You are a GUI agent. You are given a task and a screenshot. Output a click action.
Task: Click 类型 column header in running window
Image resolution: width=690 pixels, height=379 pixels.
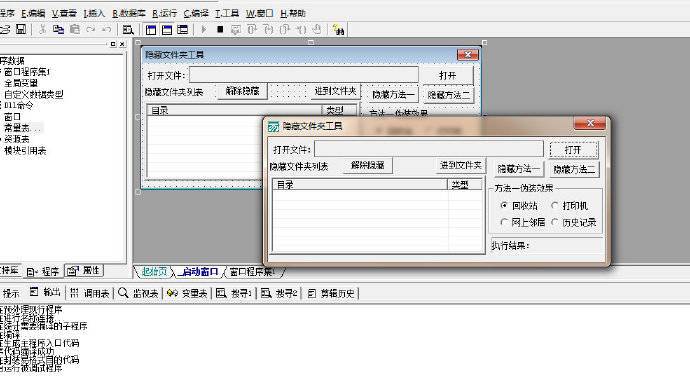coord(465,185)
